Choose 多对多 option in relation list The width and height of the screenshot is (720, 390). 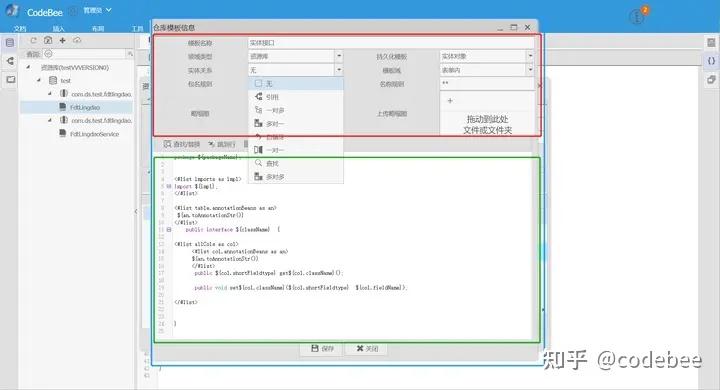pyautogui.click(x=296, y=177)
